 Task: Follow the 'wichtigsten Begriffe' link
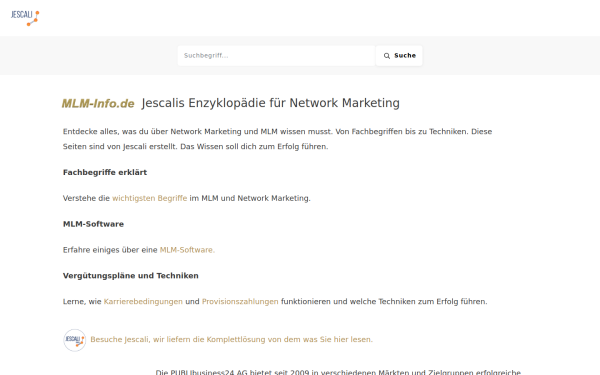150,198
